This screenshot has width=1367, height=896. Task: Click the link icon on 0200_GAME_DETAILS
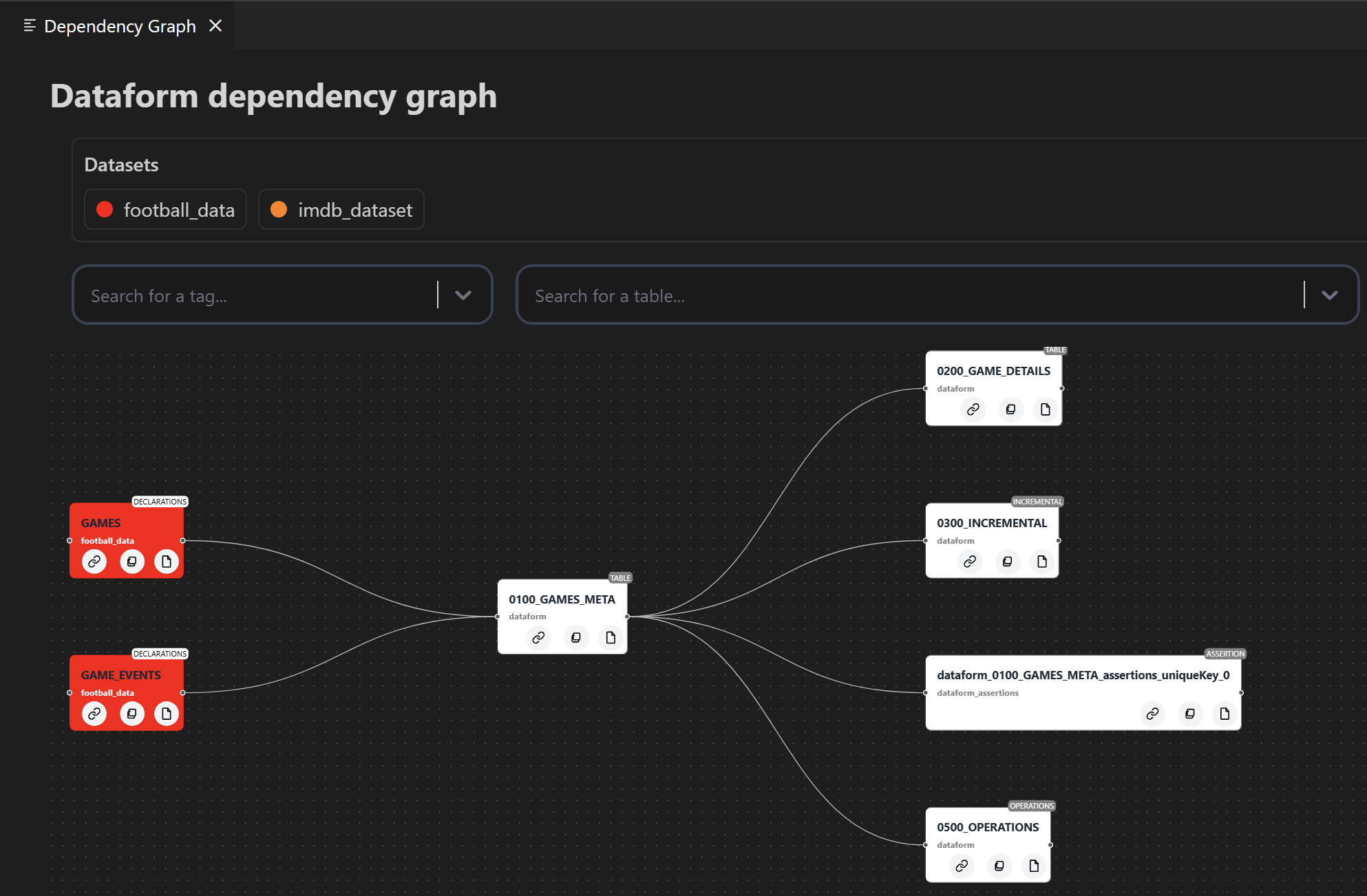pyautogui.click(x=973, y=409)
